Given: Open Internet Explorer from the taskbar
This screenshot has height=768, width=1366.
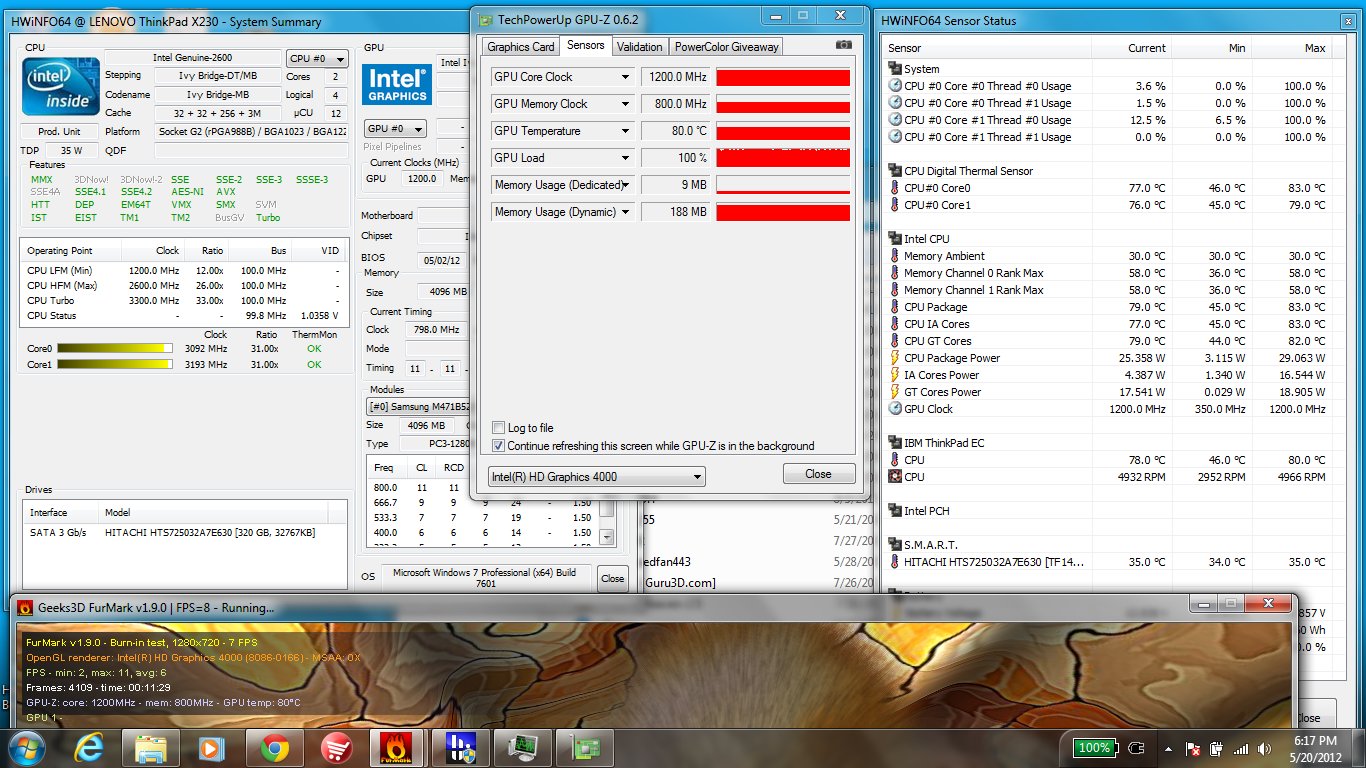Looking at the screenshot, I should (x=91, y=747).
